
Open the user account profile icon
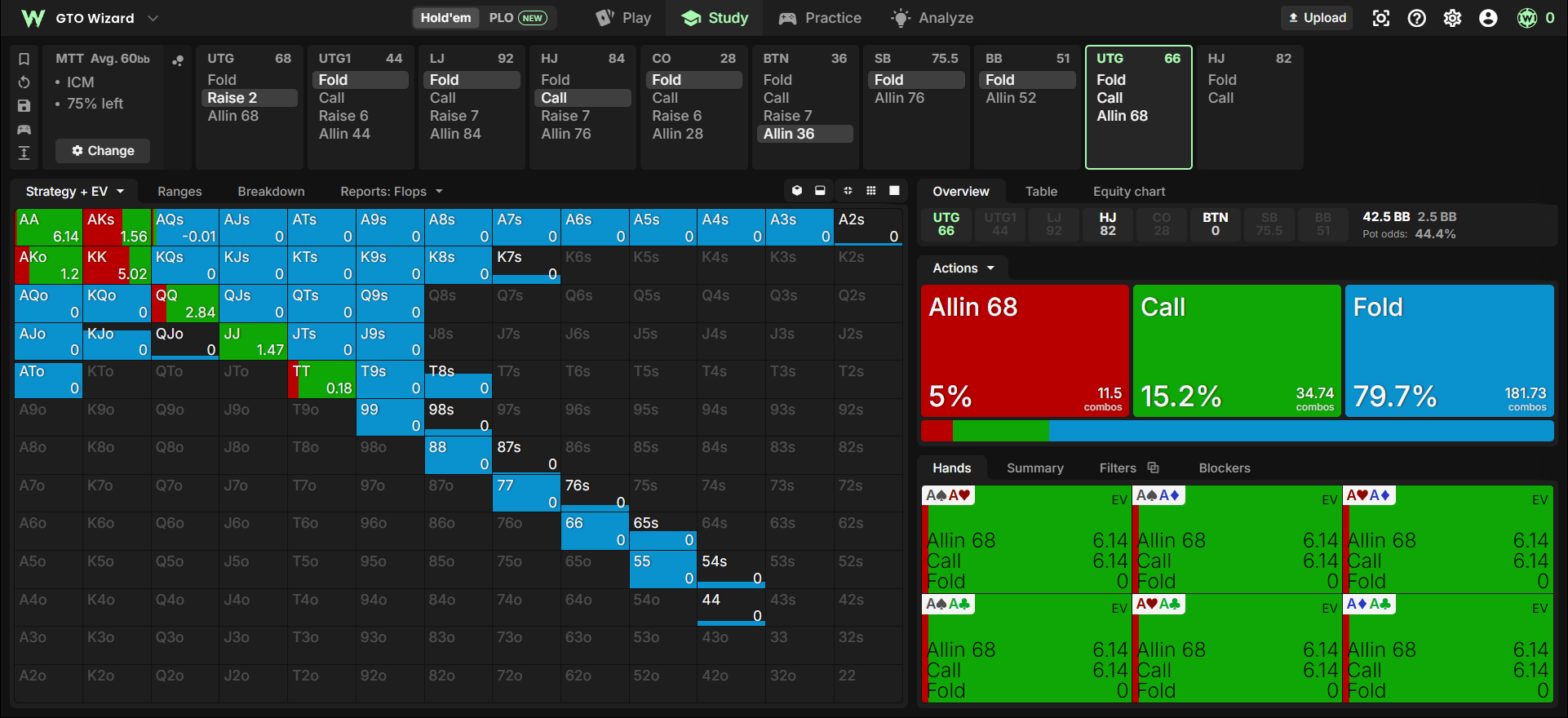click(x=1489, y=18)
